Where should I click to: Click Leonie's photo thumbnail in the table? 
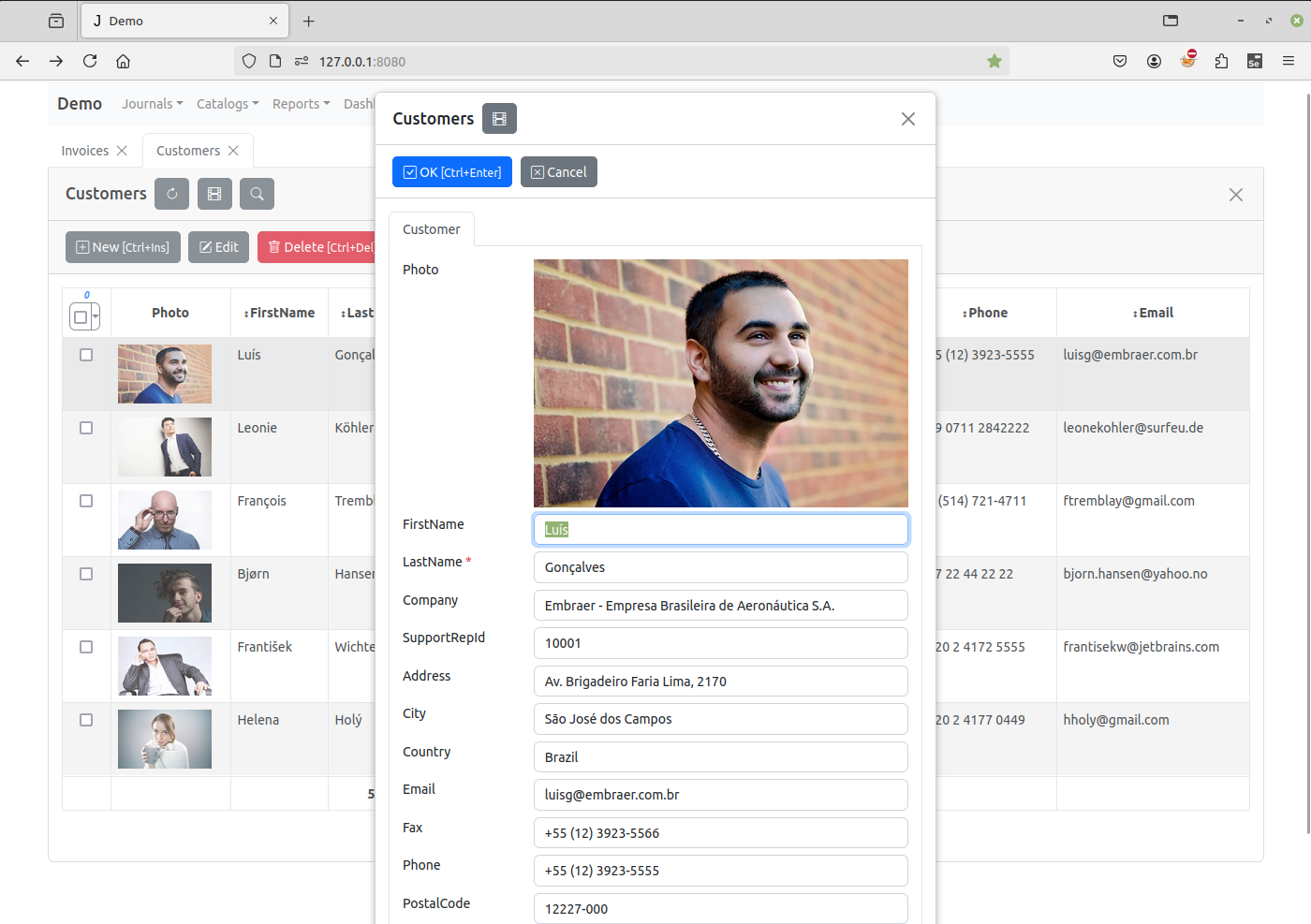pos(165,447)
